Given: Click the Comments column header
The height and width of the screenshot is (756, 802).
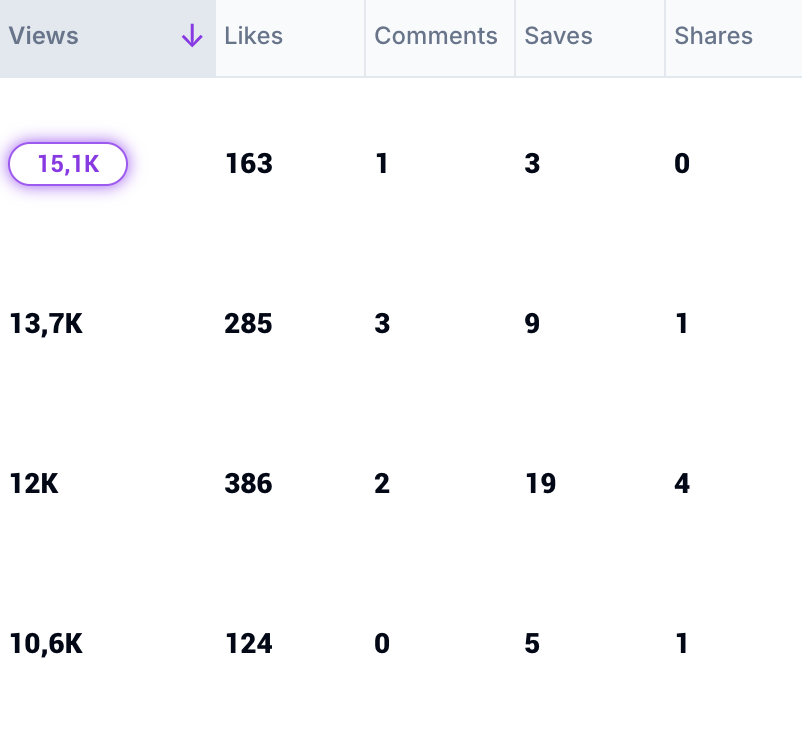Looking at the screenshot, I should pos(435,36).
